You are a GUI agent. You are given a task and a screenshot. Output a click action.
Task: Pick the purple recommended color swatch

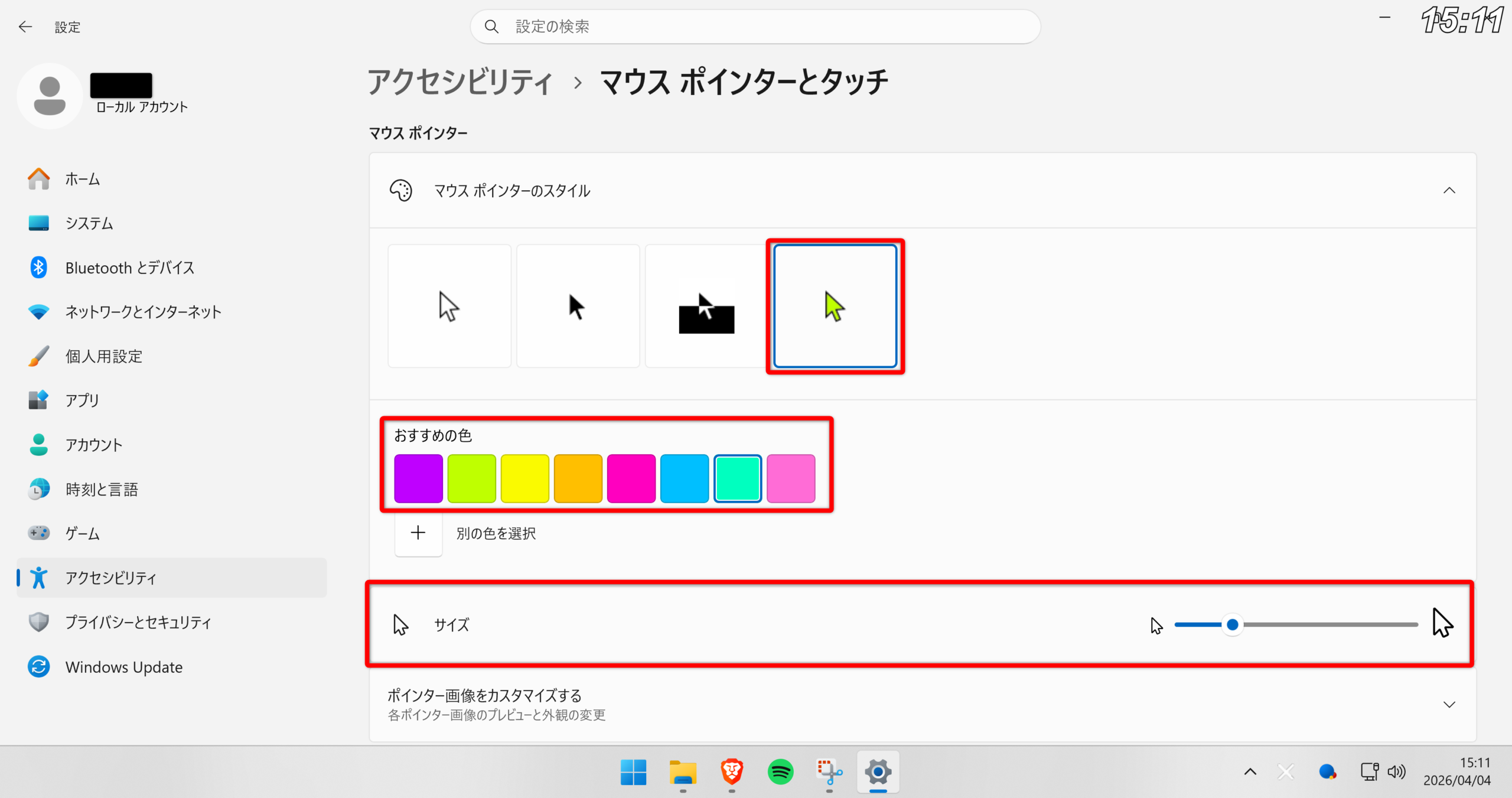(418, 478)
